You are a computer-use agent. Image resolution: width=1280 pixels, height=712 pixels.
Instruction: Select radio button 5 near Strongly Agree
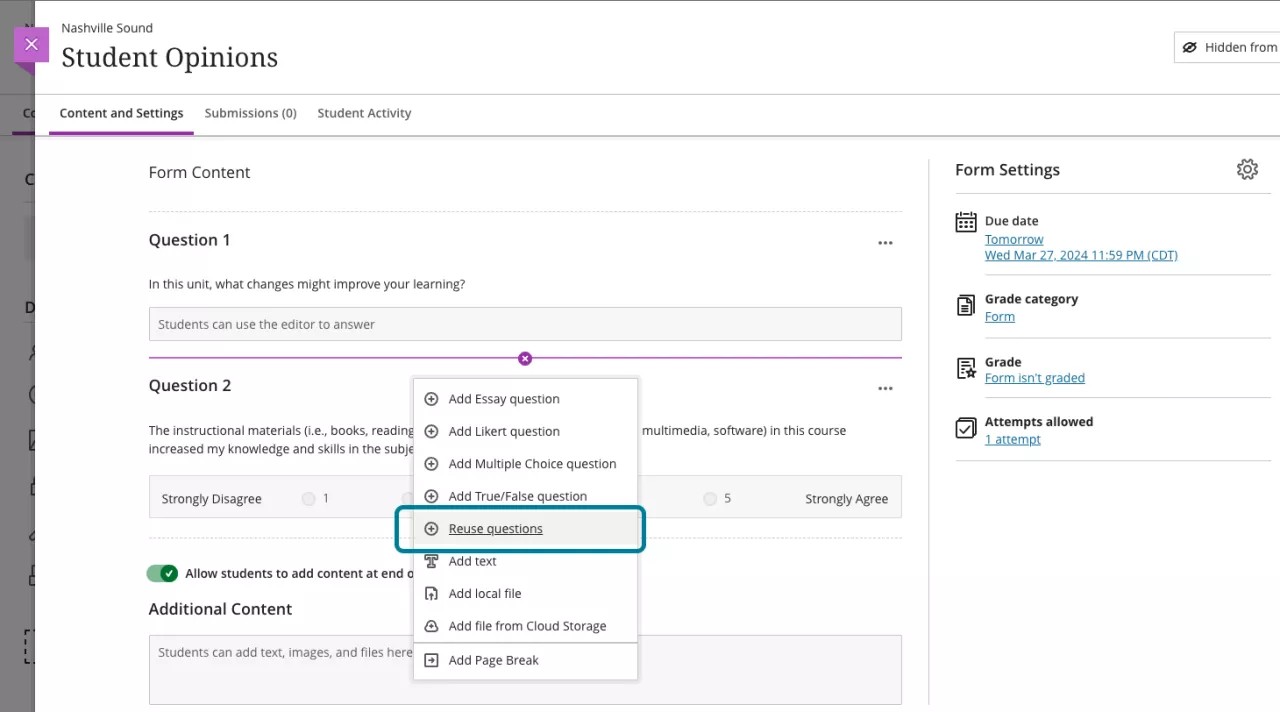(710, 497)
